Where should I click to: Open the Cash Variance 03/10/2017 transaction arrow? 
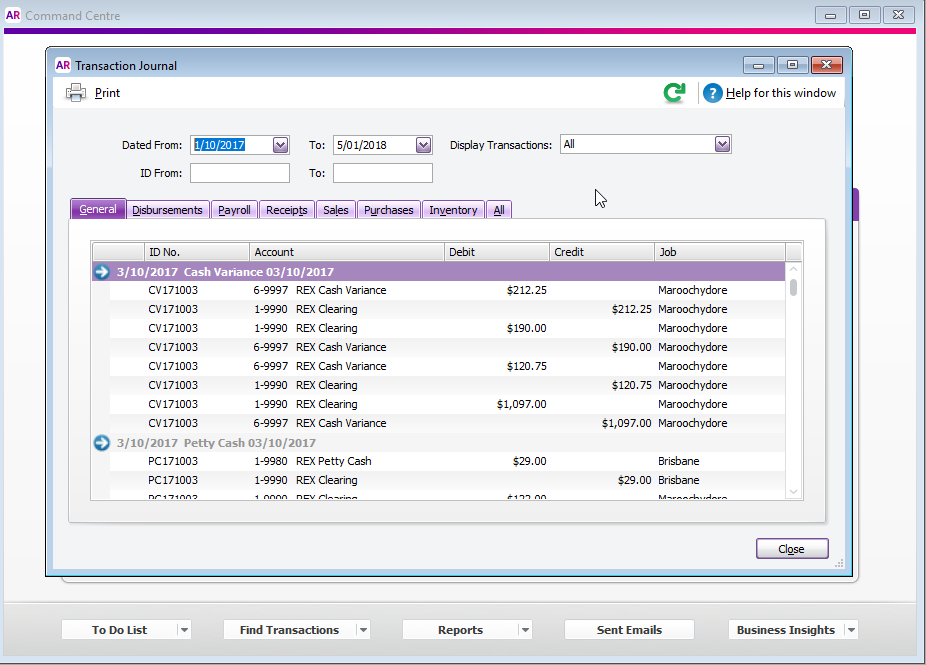coord(102,272)
